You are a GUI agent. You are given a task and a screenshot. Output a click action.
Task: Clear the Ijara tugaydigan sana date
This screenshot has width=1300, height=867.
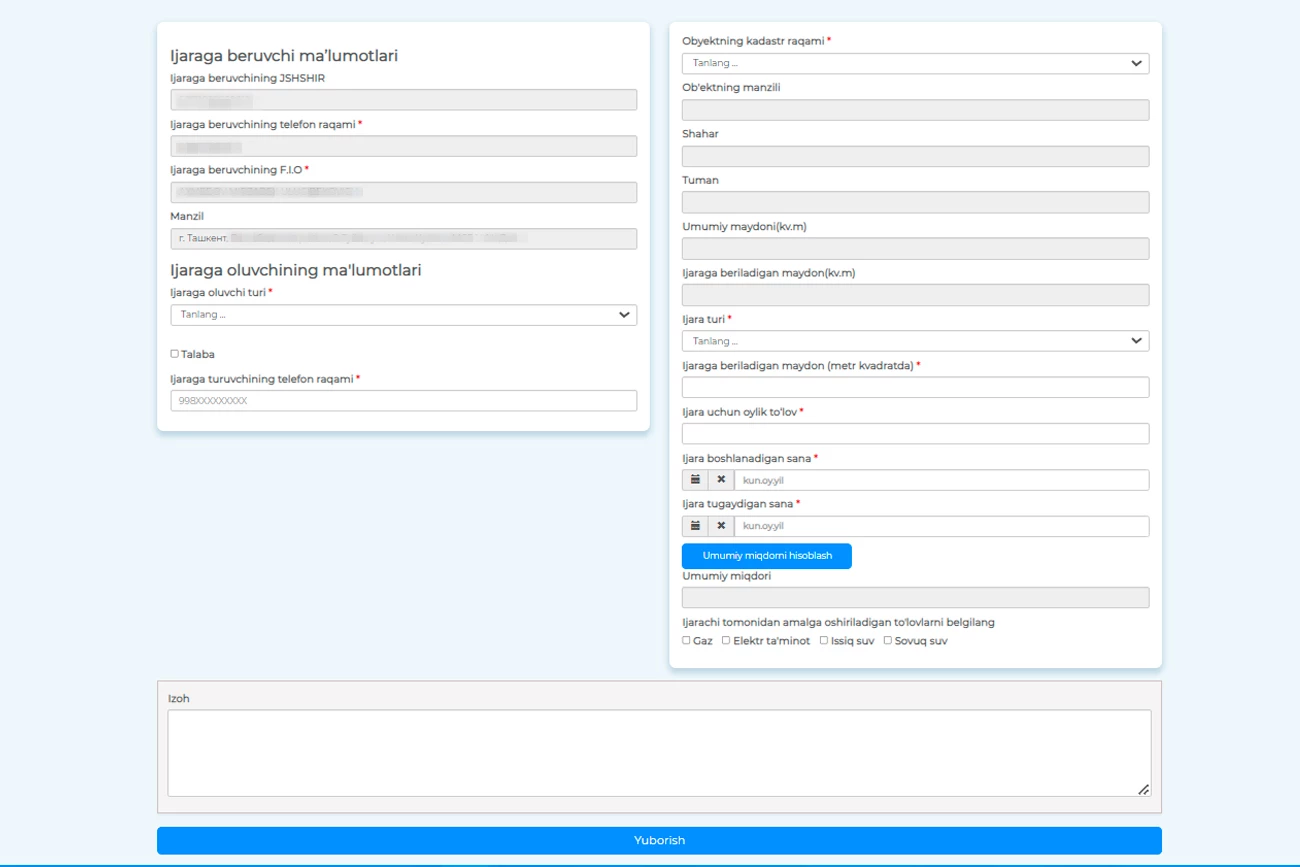pos(721,526)
